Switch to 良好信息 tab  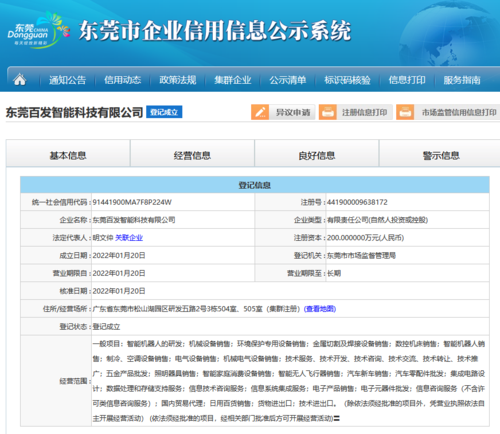[x=317, y=153]
